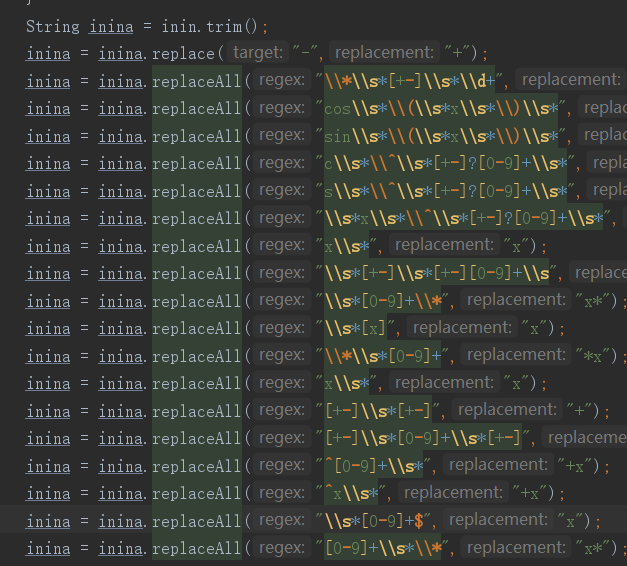Click the 'String' type keyword
627x566 pixels.
pos(53,27)
